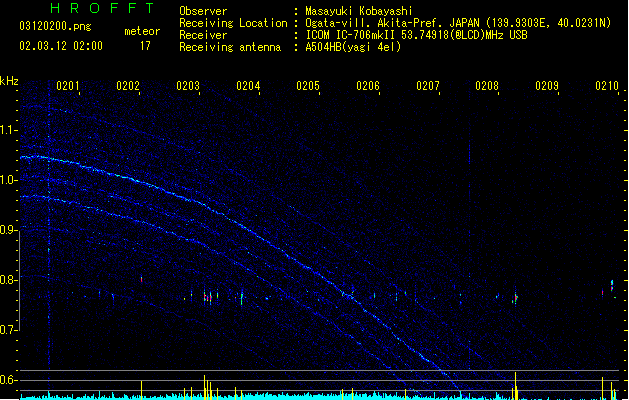This screenshot has width=629, height=400.
Task: Click the Receiver field label
Action: [203, 35]
